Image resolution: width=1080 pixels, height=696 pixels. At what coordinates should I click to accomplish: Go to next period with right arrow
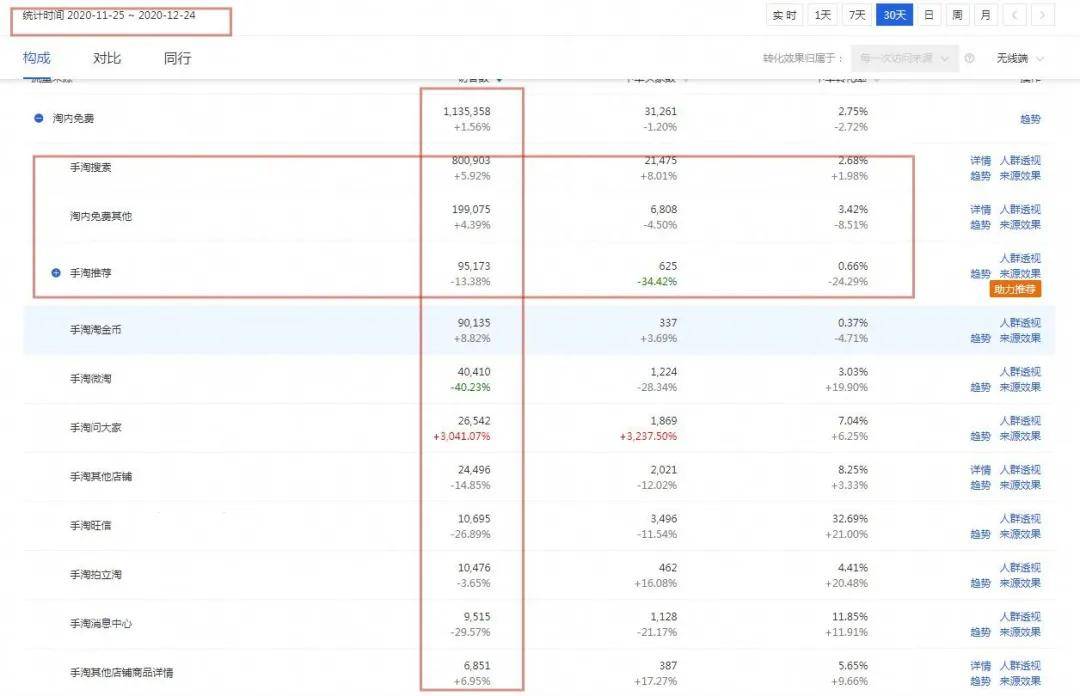point(1043,15)
